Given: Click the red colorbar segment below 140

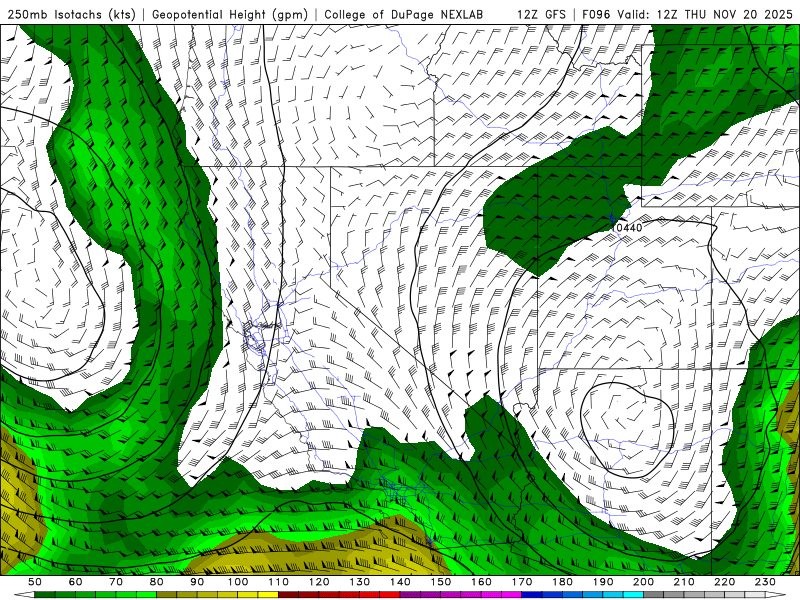Looking at the screenshot, I should tap(390, 595).
